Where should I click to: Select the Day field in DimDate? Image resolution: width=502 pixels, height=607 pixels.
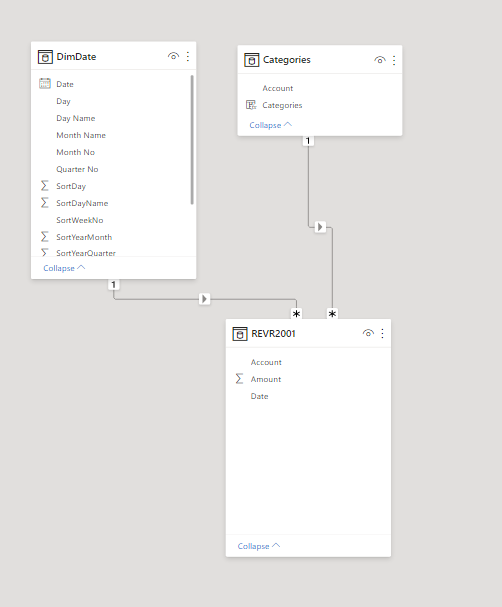click(x=63, y=101)
